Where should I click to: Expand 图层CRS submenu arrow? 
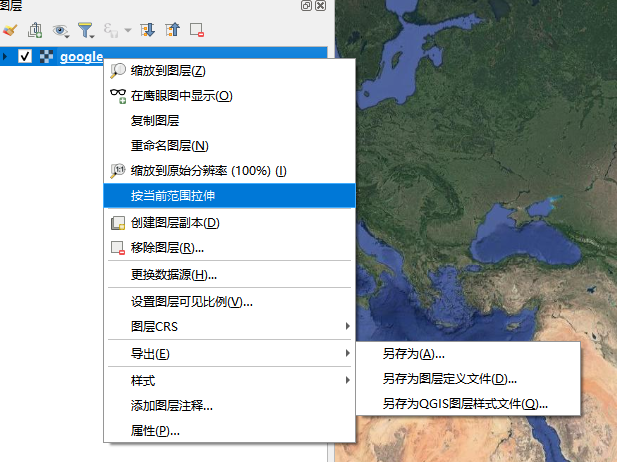click(x=347, y=326)
